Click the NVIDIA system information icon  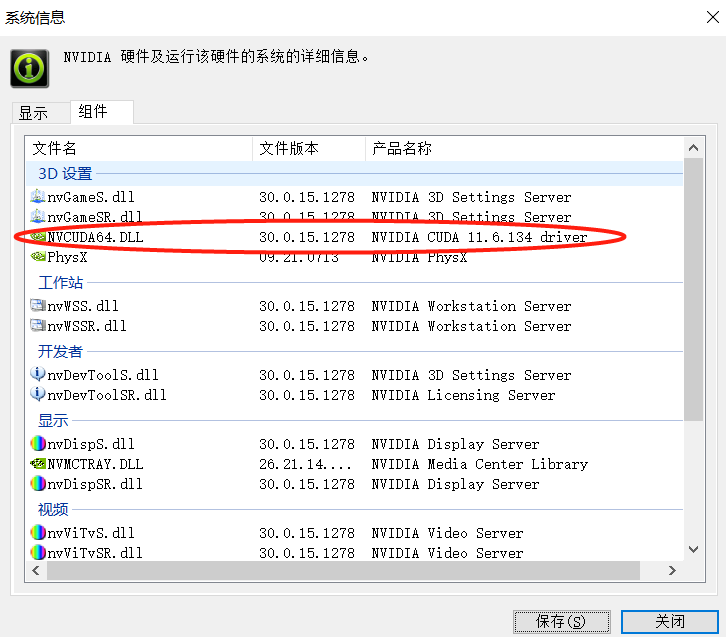pos(30,67)
